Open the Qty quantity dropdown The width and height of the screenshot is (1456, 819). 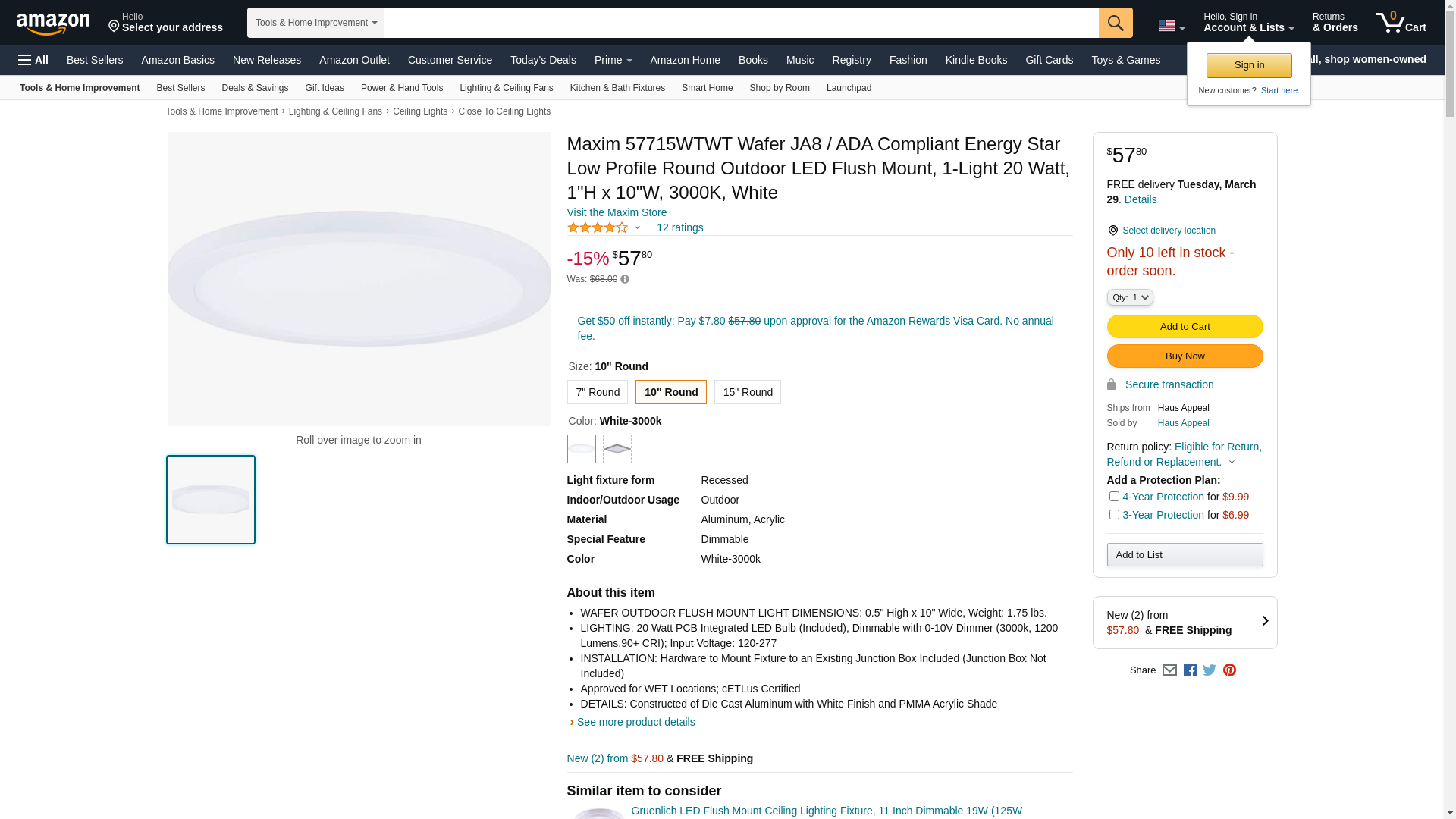[x=1129, y=297]
